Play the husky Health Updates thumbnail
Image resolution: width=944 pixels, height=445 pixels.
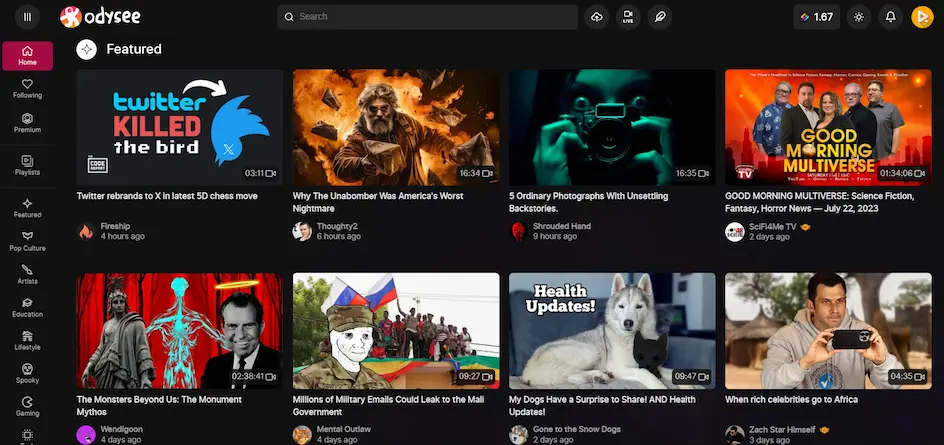(x=612, y=331)
